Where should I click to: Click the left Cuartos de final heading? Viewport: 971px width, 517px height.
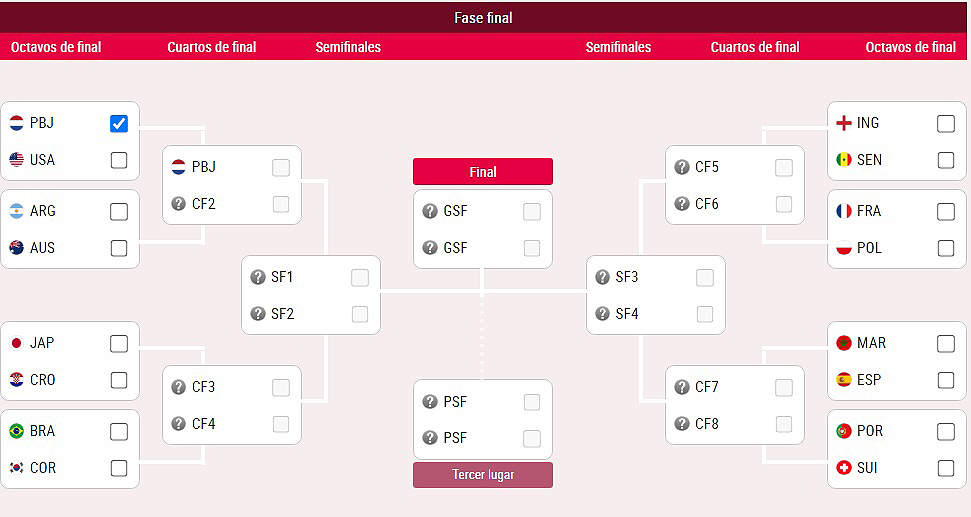click(212, 47)
